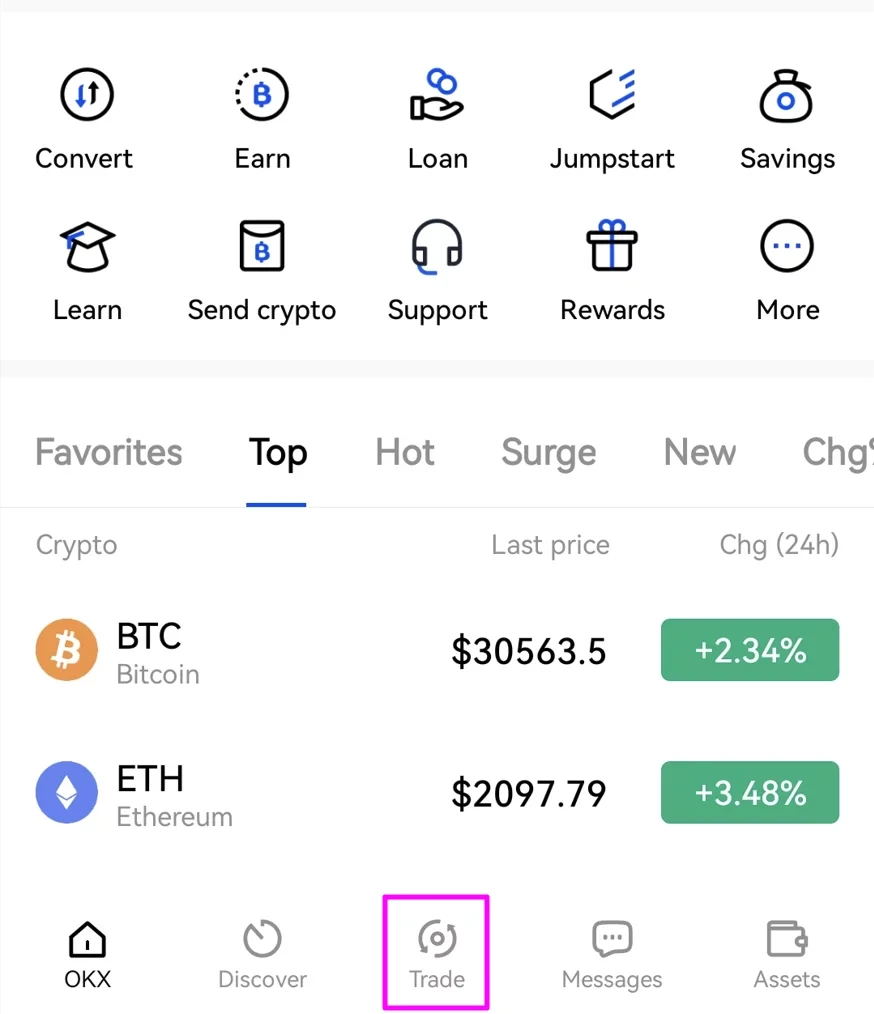The image size is (874, 1014).
Task: Open the Rewards gift icon
Action: [x=612, y=245]
